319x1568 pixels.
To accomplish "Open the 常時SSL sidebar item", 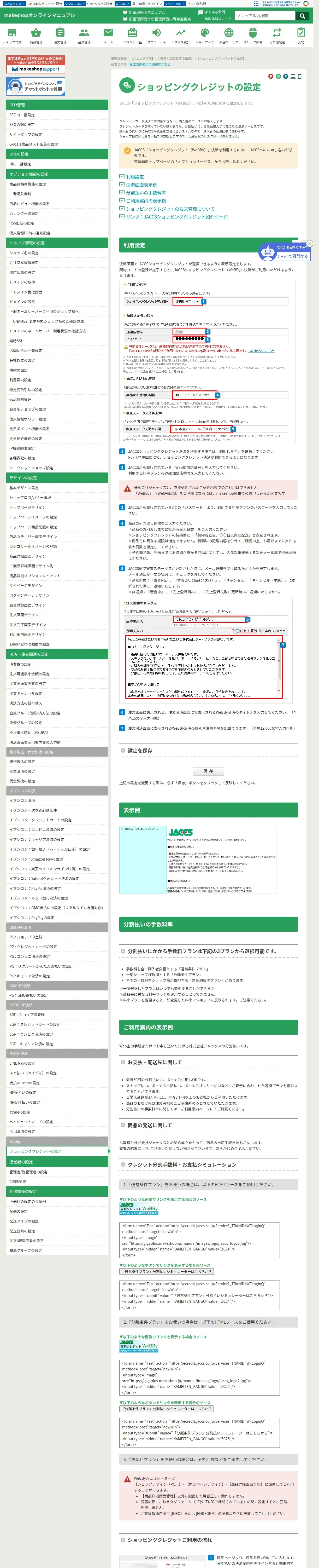I will pos(57,341).
